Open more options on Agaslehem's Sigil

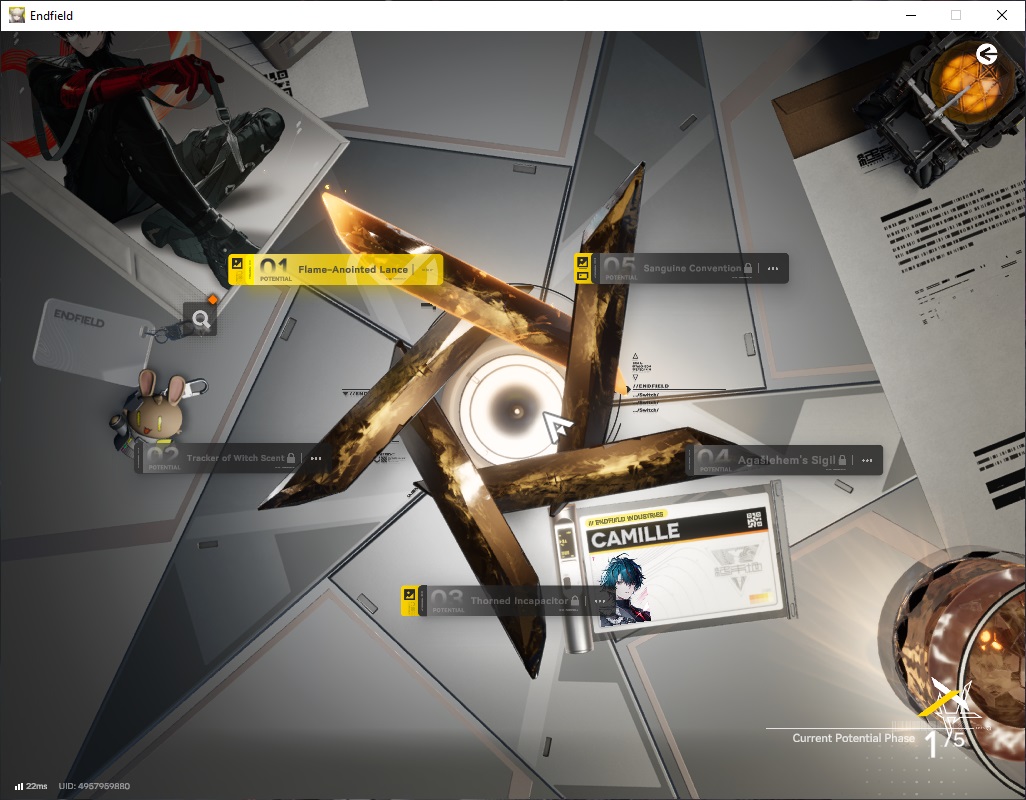pyautogui.click(x=867, y=461)
